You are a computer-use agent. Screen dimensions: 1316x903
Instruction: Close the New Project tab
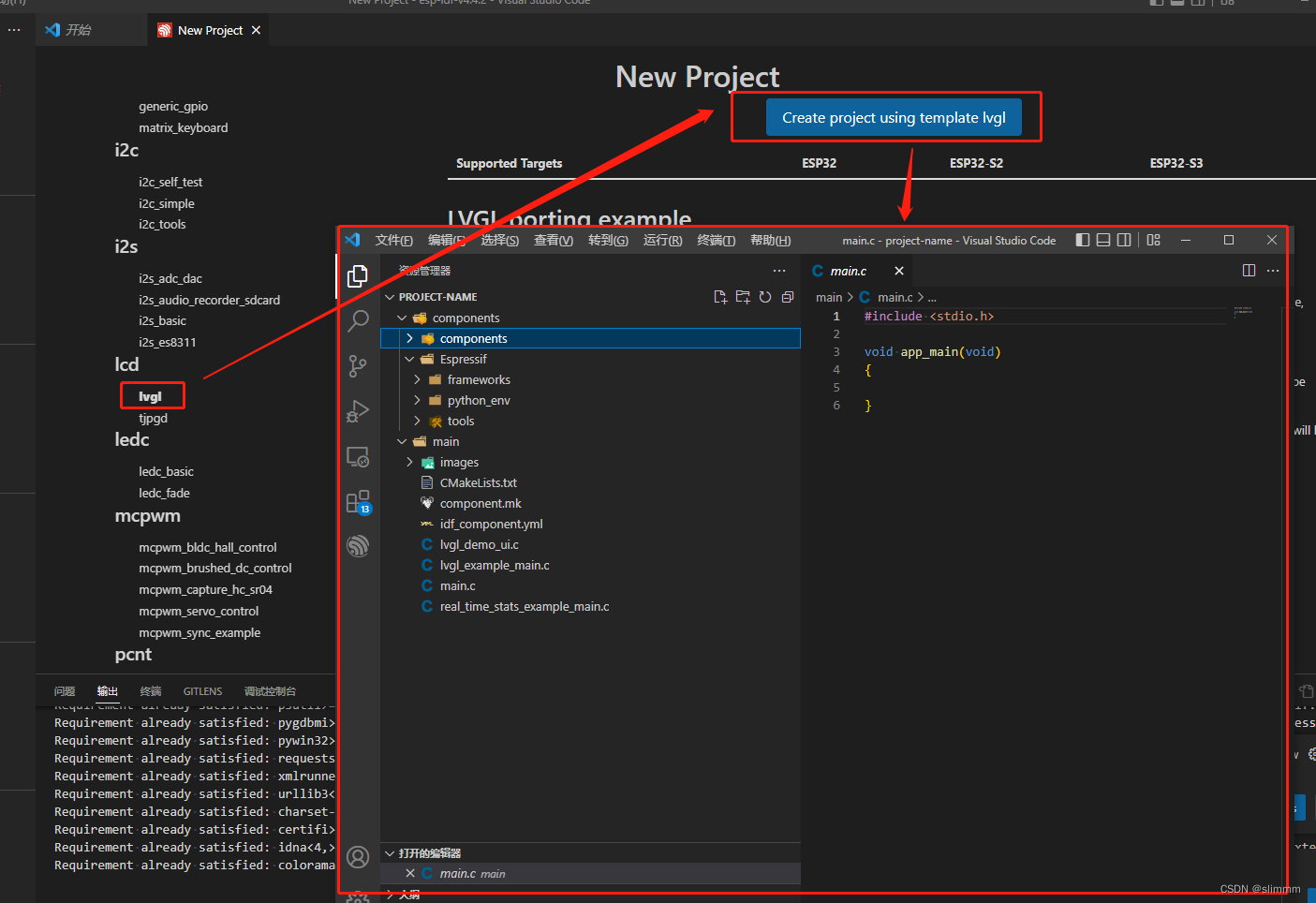(x=256, y=30)
